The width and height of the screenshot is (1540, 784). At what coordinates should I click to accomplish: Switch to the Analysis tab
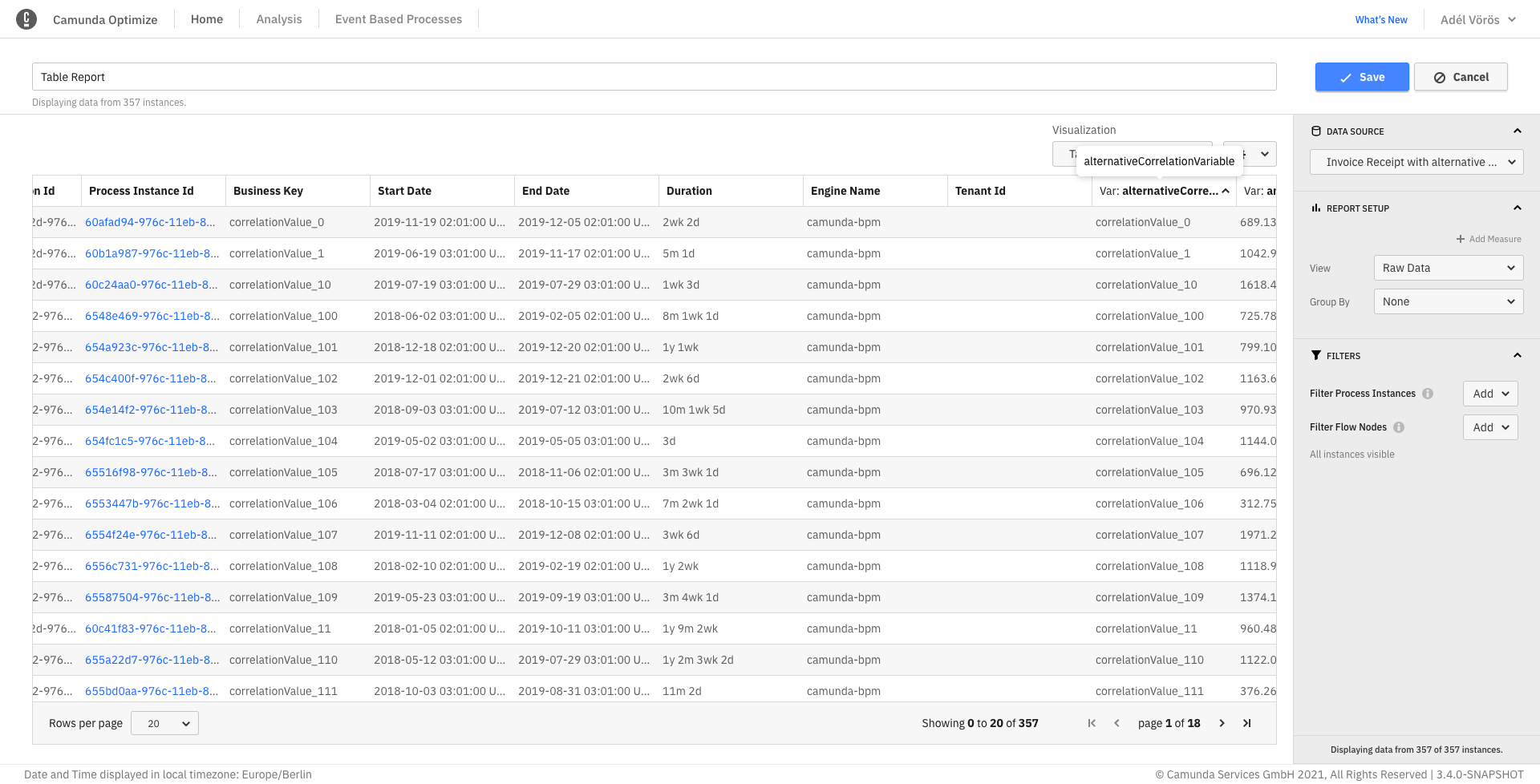click(x=279, y=19)
